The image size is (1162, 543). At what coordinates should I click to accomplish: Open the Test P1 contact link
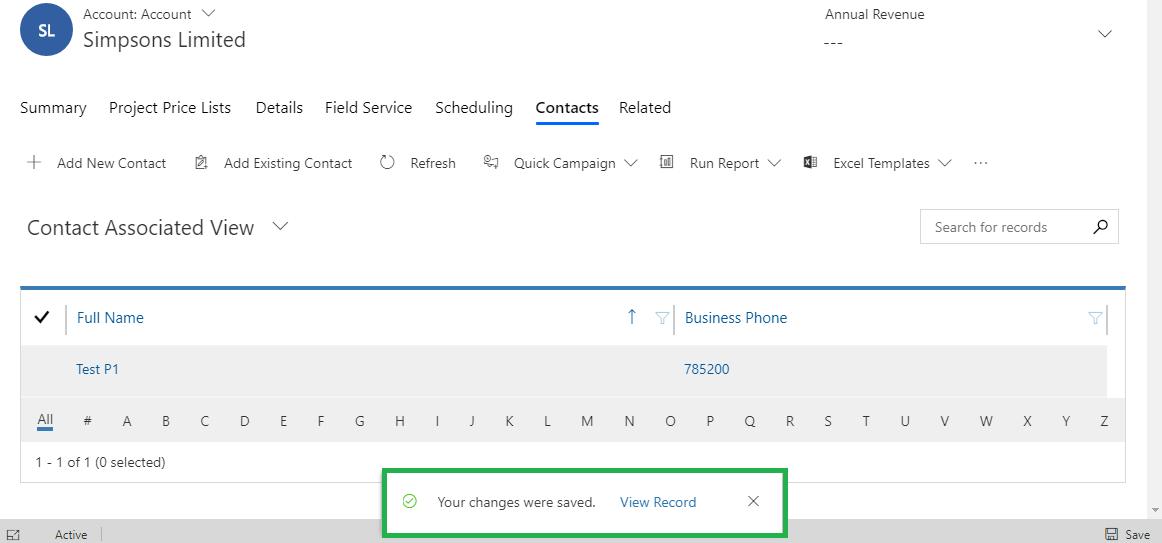(x=98, y=369)
